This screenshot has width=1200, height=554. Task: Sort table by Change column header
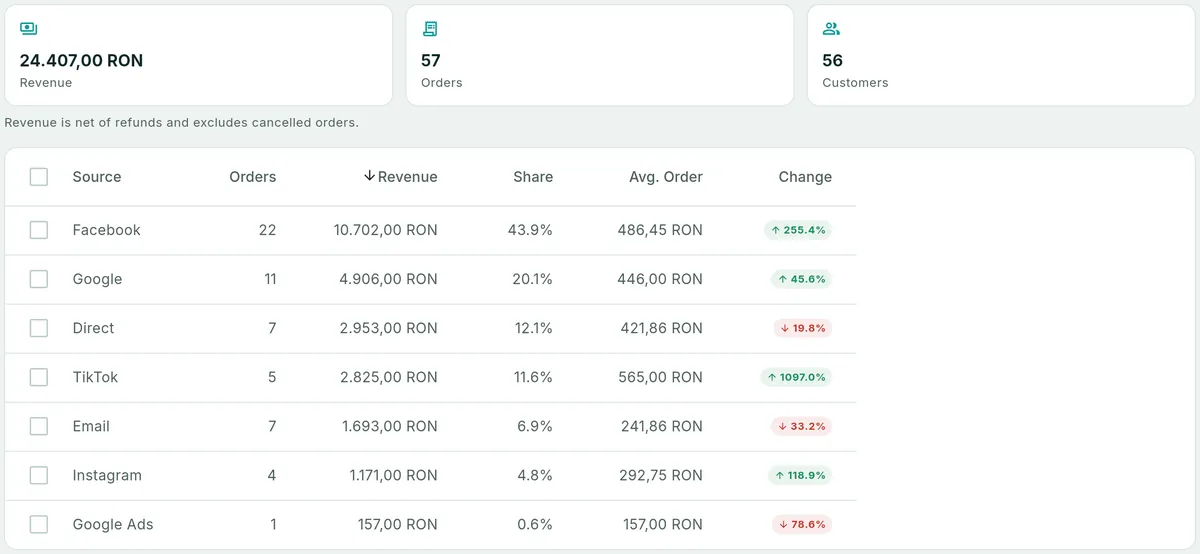(805, 177)
